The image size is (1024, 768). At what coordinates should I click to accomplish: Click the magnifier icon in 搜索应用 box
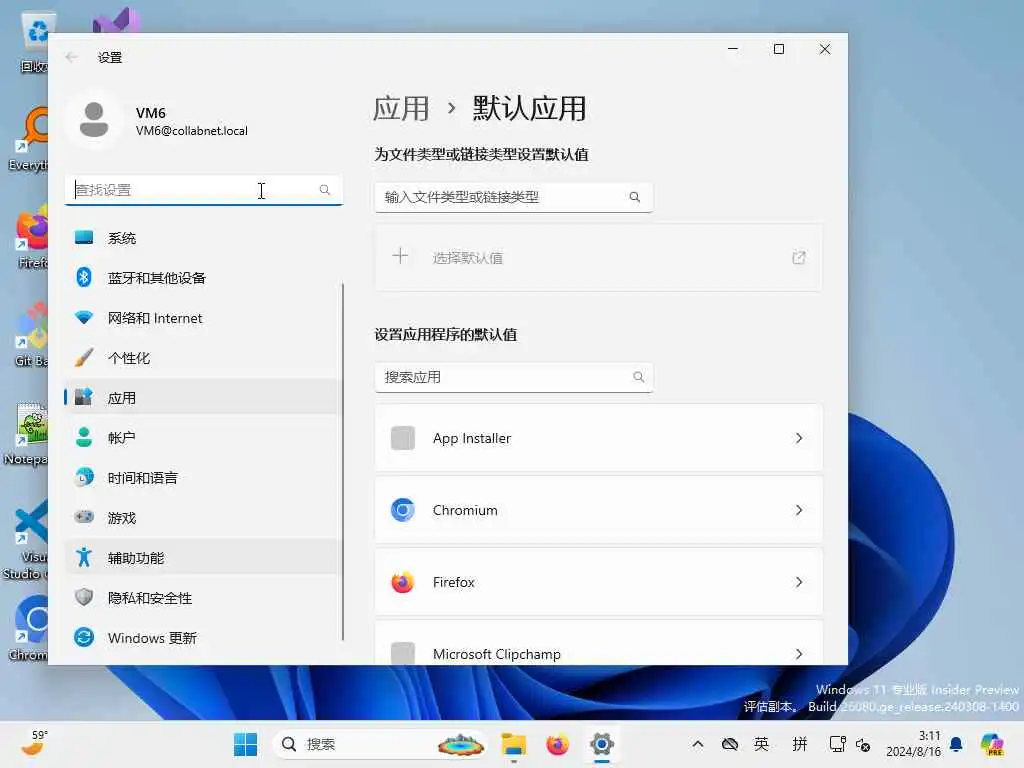(639, 377)
